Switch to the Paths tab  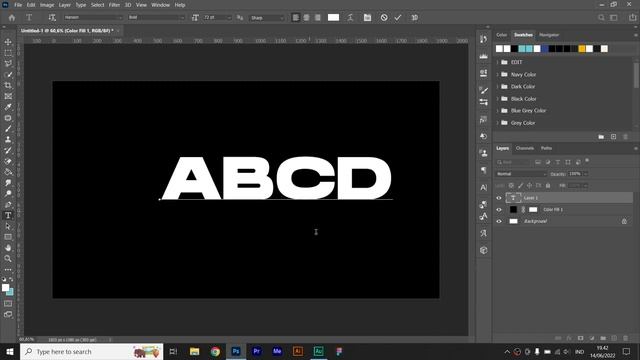546,148
